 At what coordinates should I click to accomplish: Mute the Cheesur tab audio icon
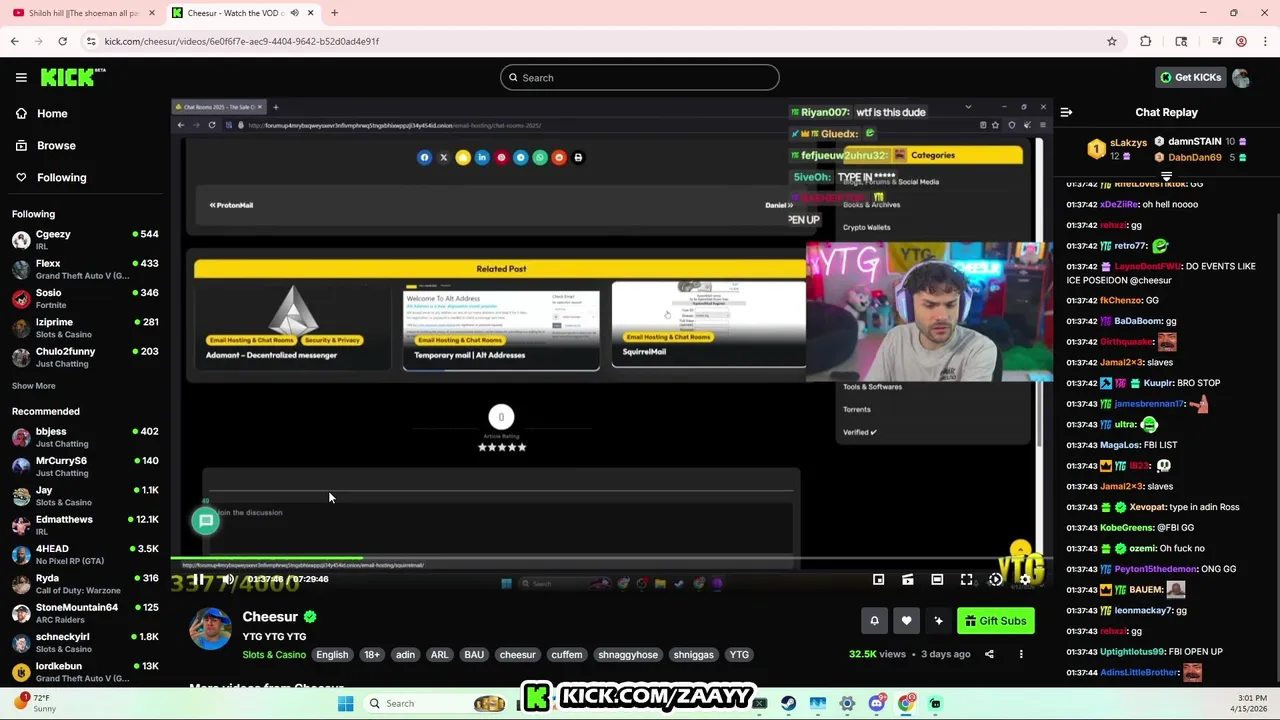pyautogui.click(x=294, y=13)
